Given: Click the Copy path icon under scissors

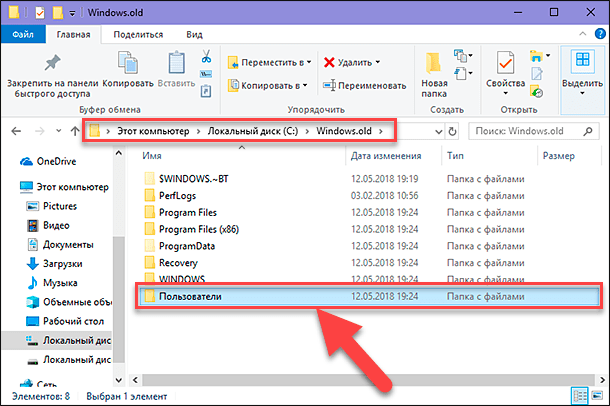Looking at the screenshot, I should pos(206,74).
